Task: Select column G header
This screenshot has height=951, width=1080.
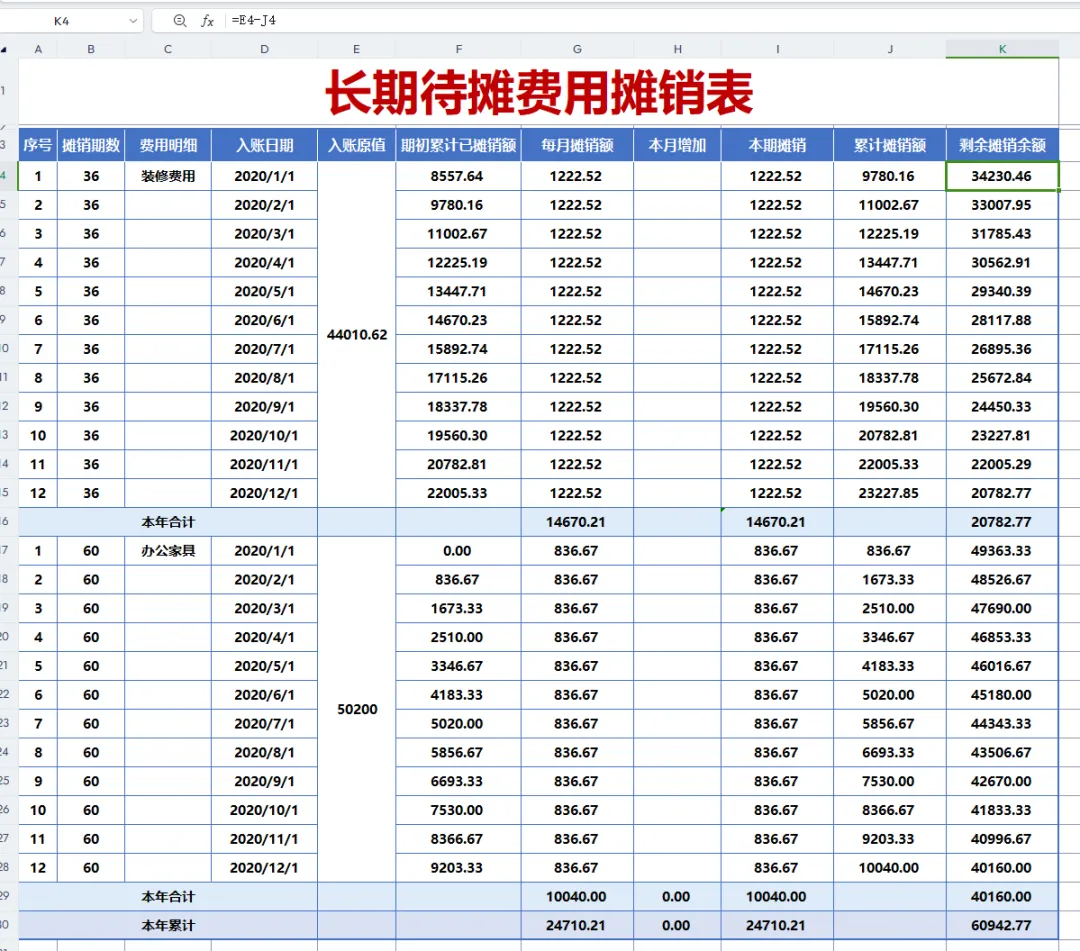Action: click(577, 50)
